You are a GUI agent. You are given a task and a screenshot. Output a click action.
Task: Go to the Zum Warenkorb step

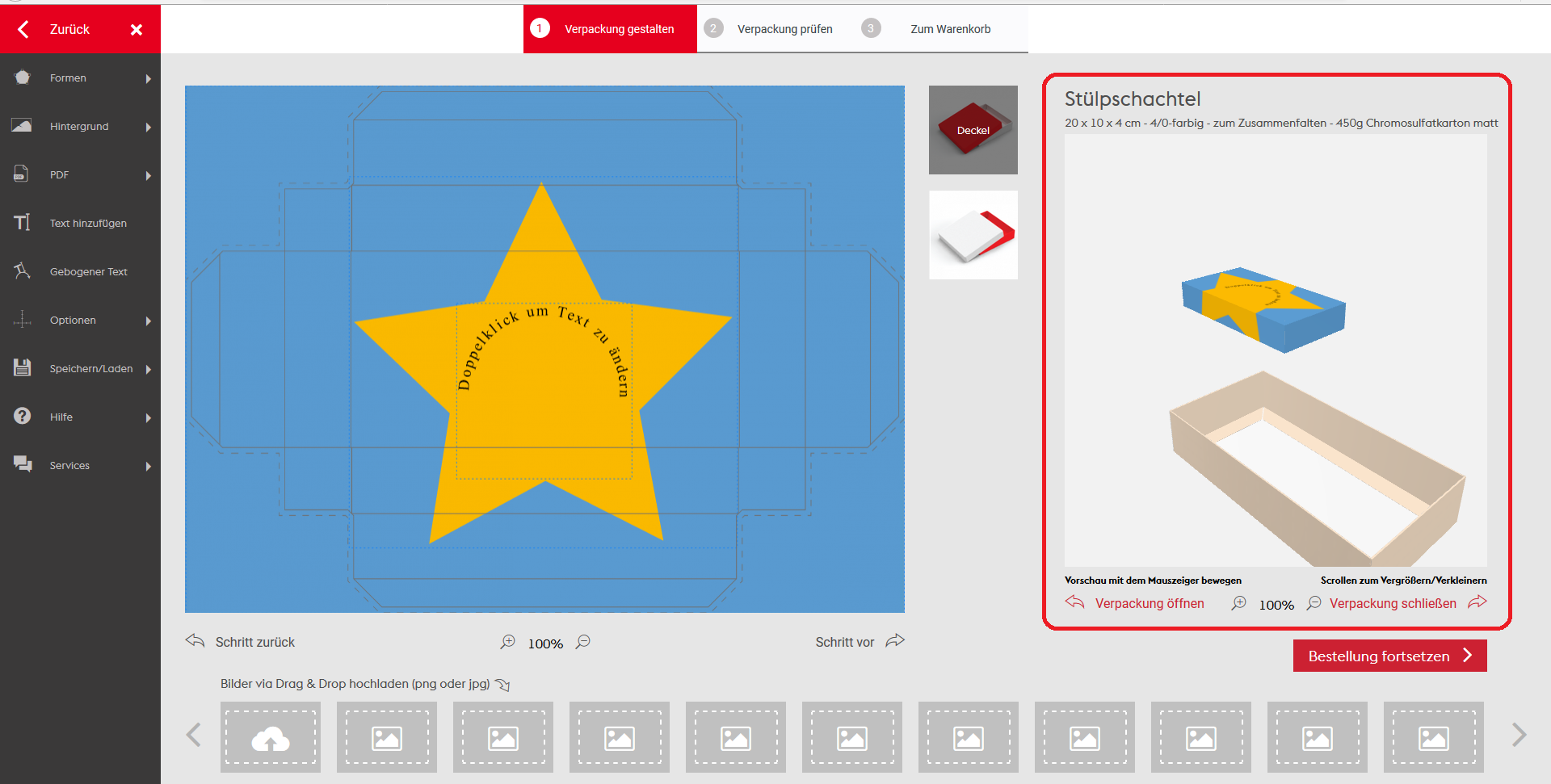click(950, 29)
